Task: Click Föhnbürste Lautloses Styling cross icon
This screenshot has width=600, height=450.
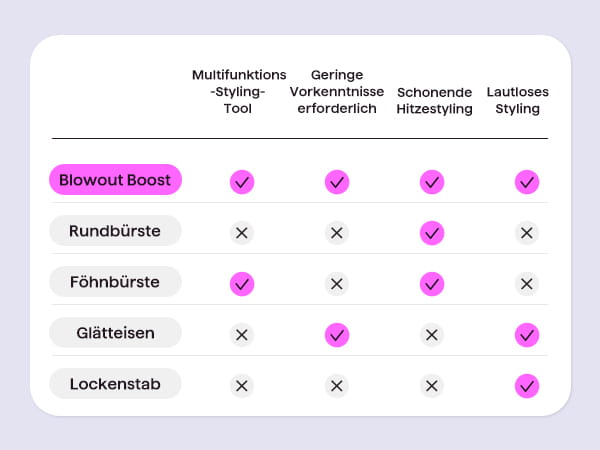Action: click(x=527, y=284)
